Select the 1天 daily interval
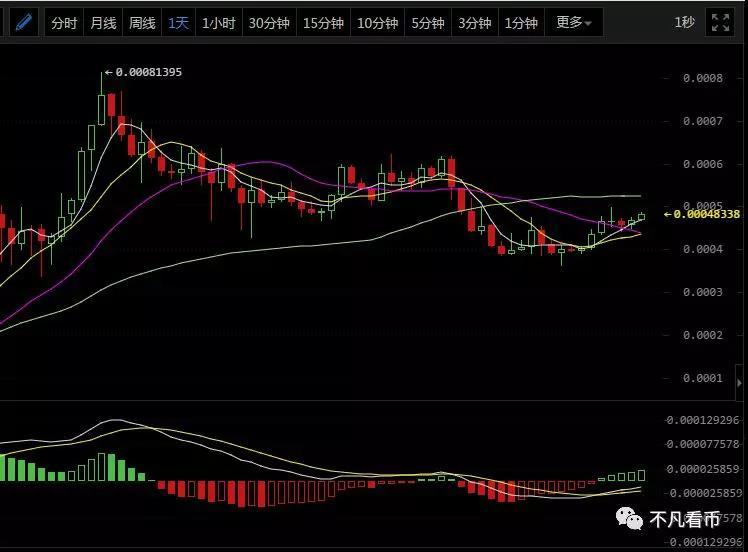Screen dimensions: 748x552 tap(178, 22)
